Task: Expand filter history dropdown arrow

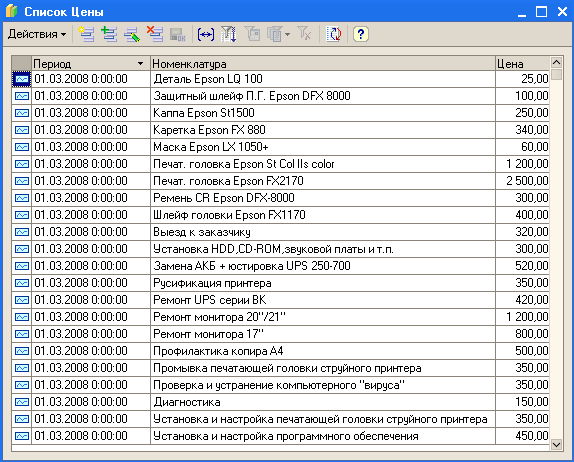Action: (287, 34)
